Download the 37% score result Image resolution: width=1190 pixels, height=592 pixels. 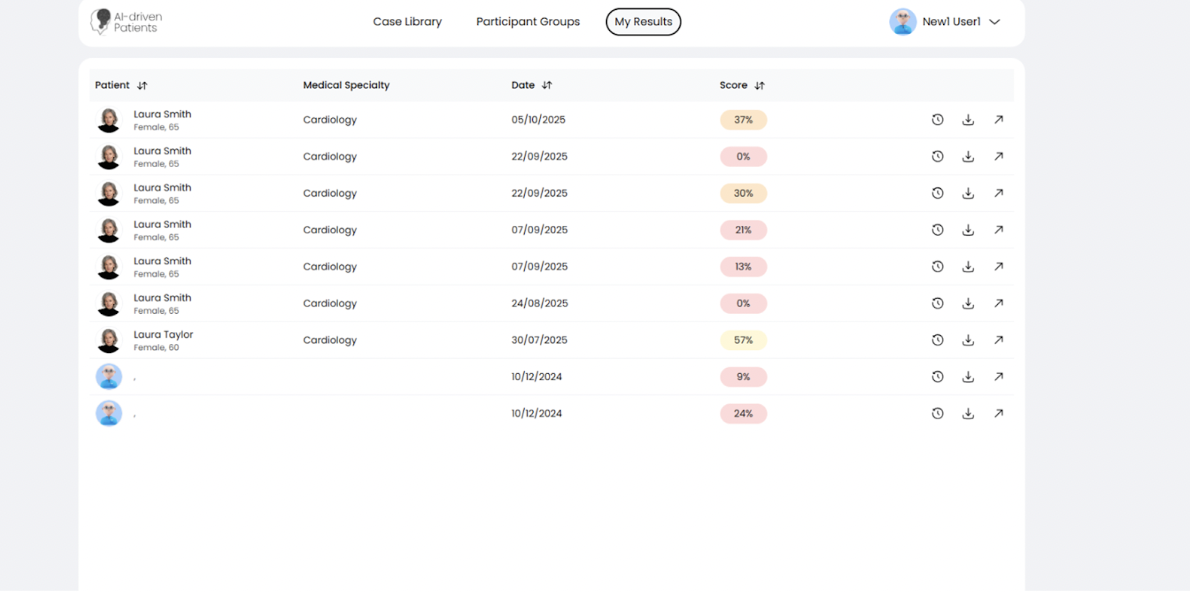(968, 120)
